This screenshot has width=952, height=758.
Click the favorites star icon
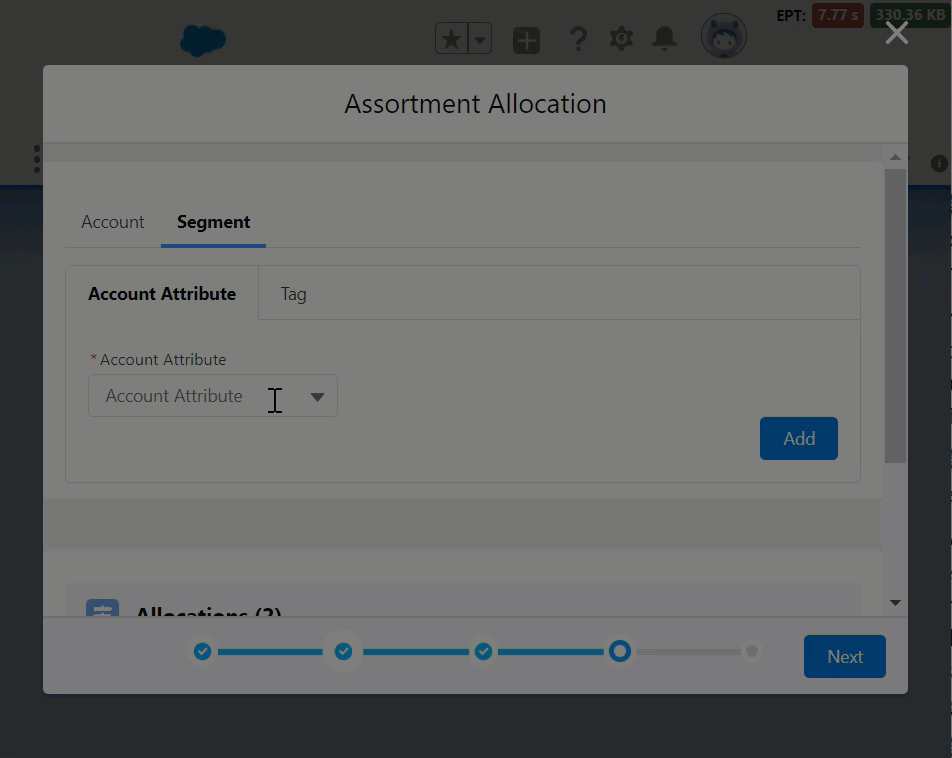[x=452, y=40]
